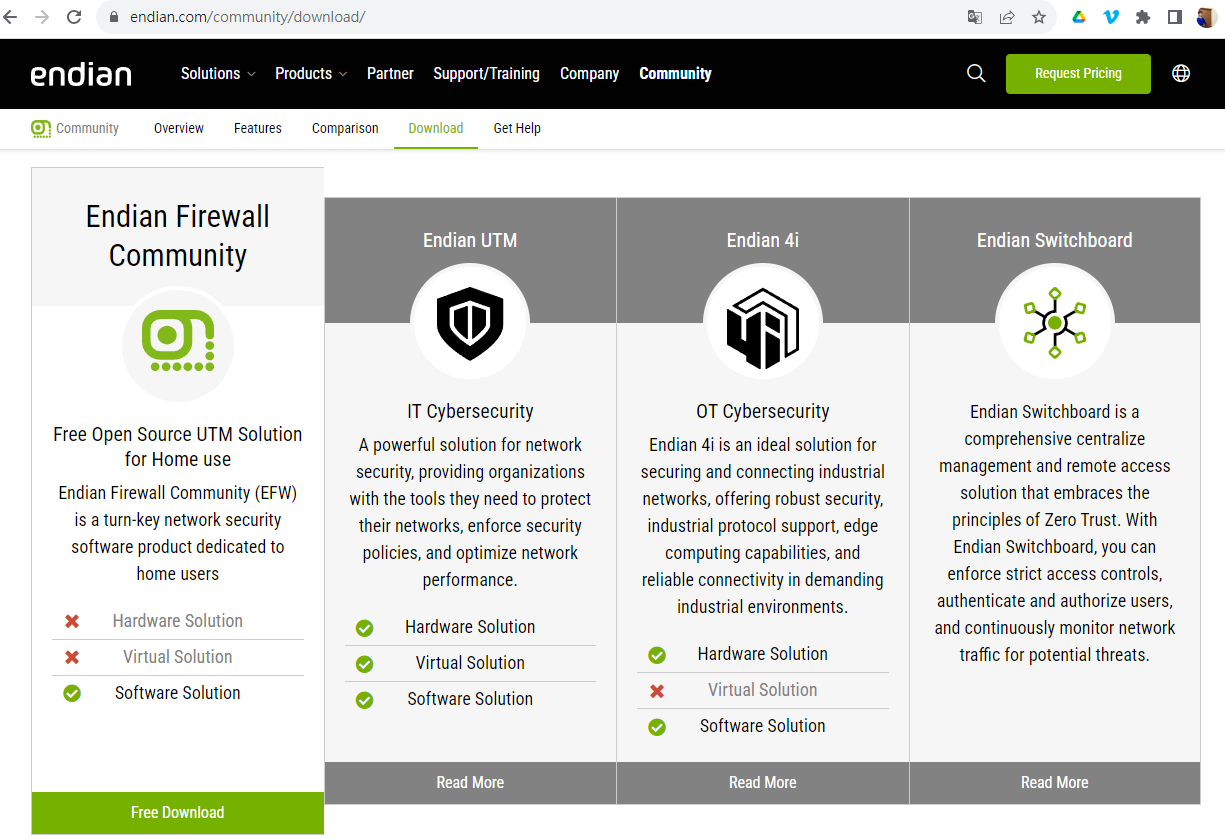Click the browser forward arrow
This screenshot has width=1225, height=840.
tap(42, 17)
